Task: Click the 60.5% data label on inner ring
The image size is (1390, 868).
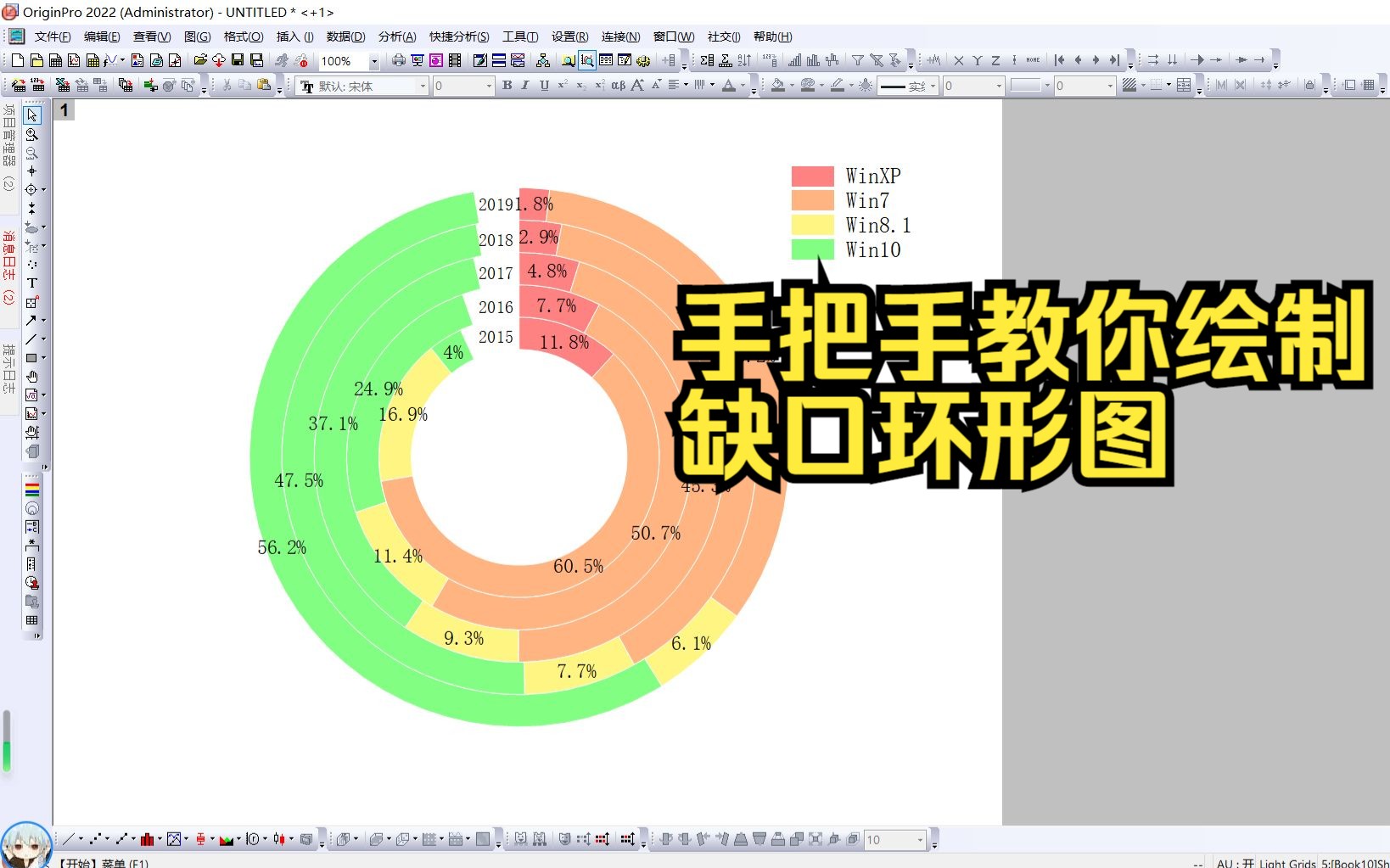Action: pyautogui.click(x=578, y=566)
